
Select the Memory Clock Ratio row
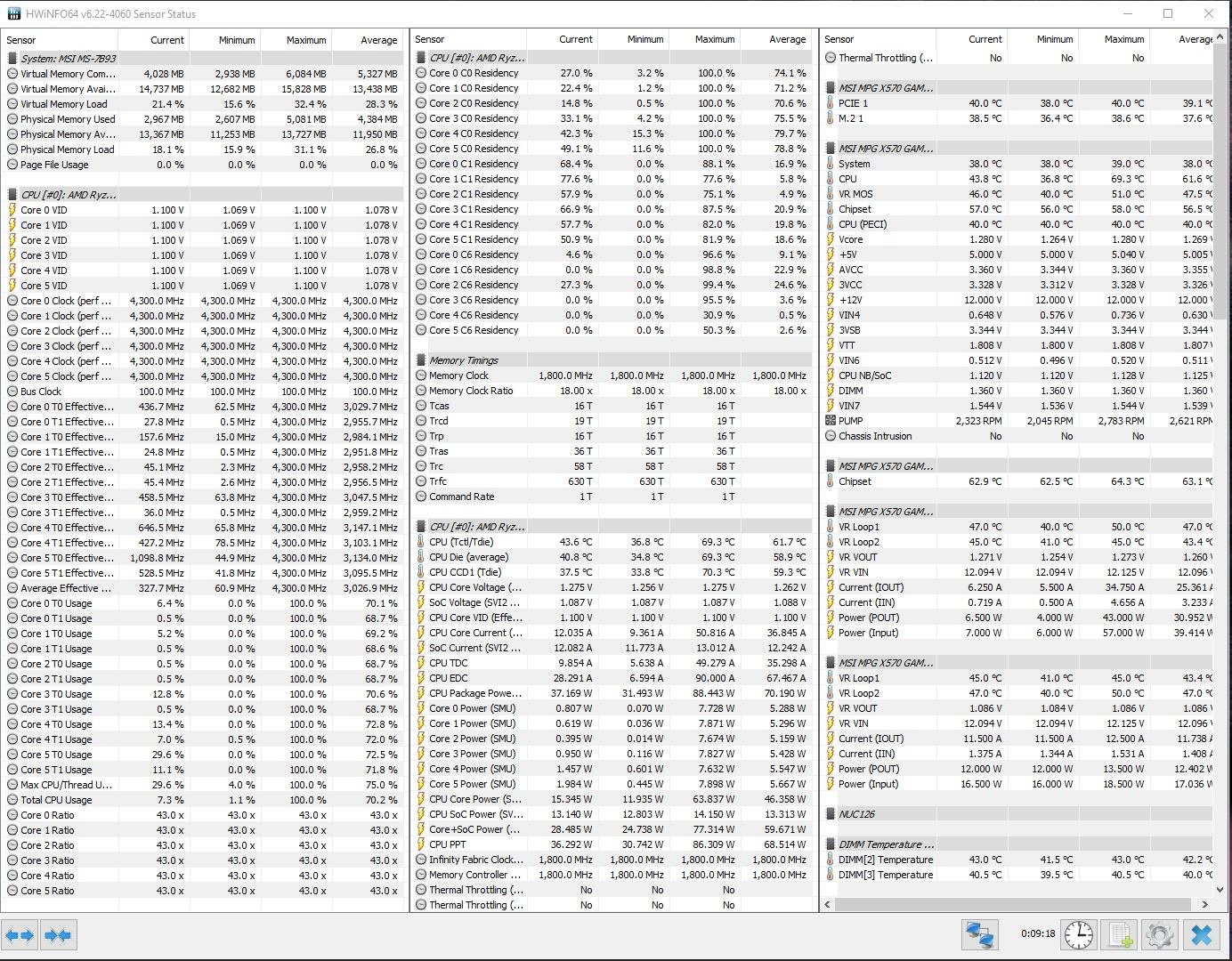612,391
